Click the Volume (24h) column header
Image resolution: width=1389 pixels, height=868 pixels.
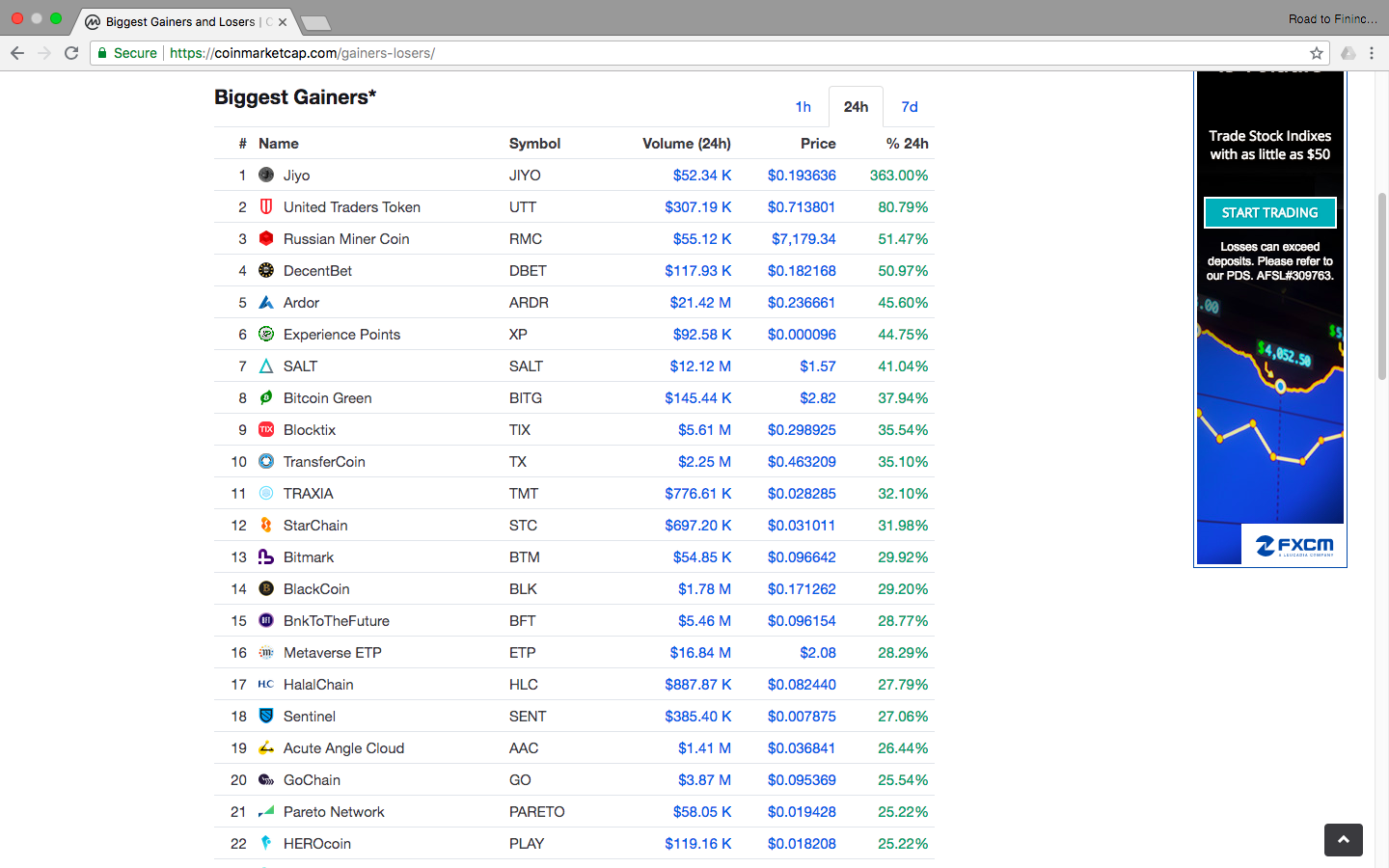pos(687,144)
